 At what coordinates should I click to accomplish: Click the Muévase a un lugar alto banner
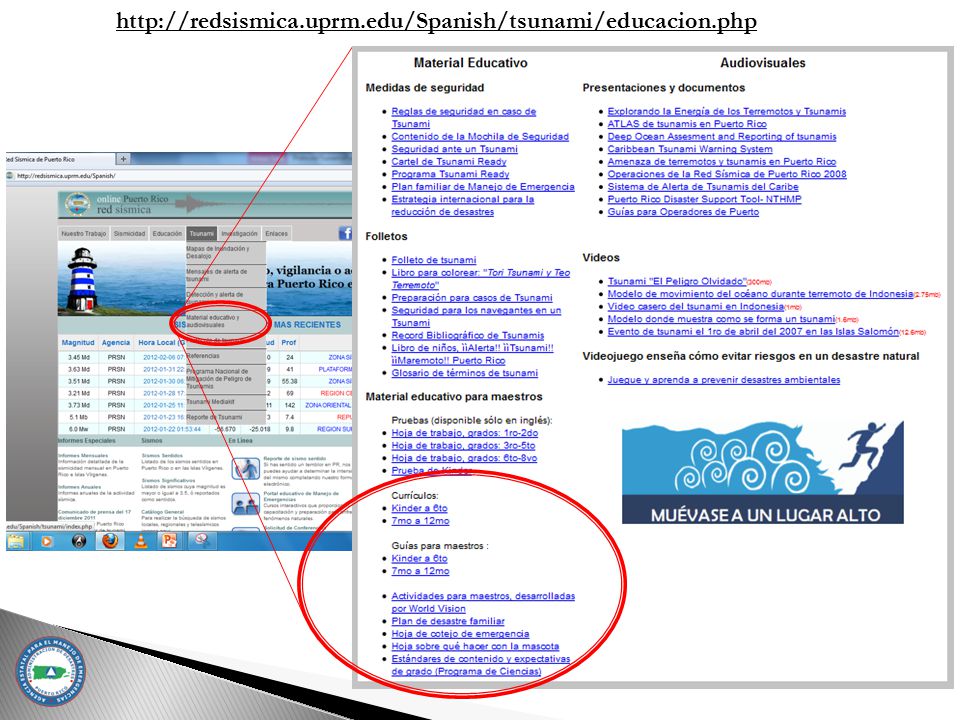(x=763, y=472)
